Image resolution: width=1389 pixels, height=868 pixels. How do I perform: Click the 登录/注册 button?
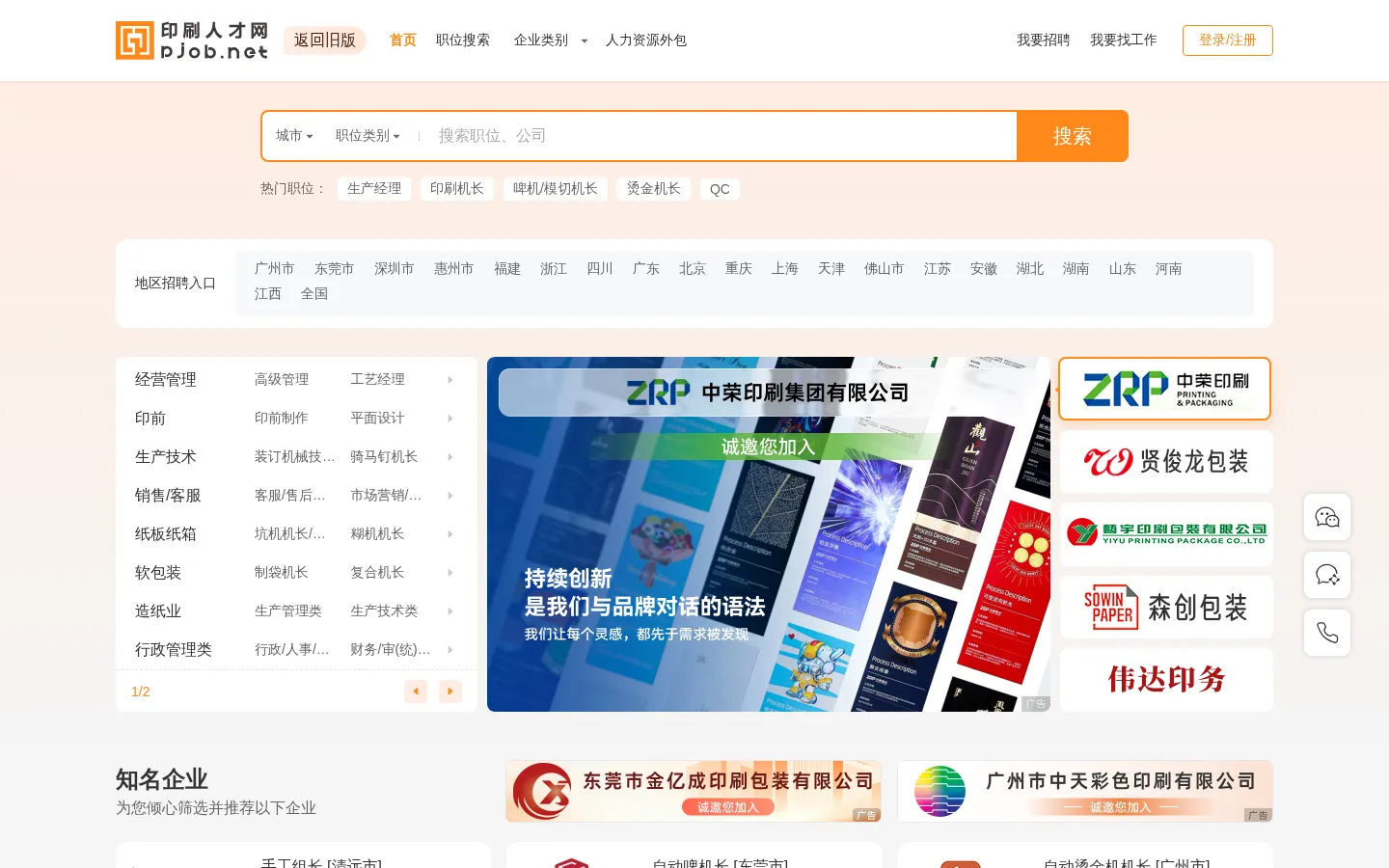pos(1227,41)
